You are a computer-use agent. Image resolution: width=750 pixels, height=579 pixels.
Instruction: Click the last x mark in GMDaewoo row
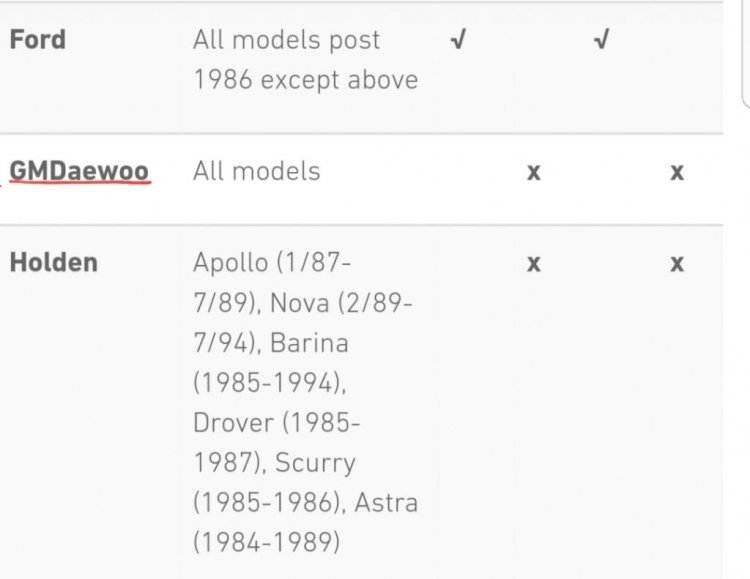(677, 172)
